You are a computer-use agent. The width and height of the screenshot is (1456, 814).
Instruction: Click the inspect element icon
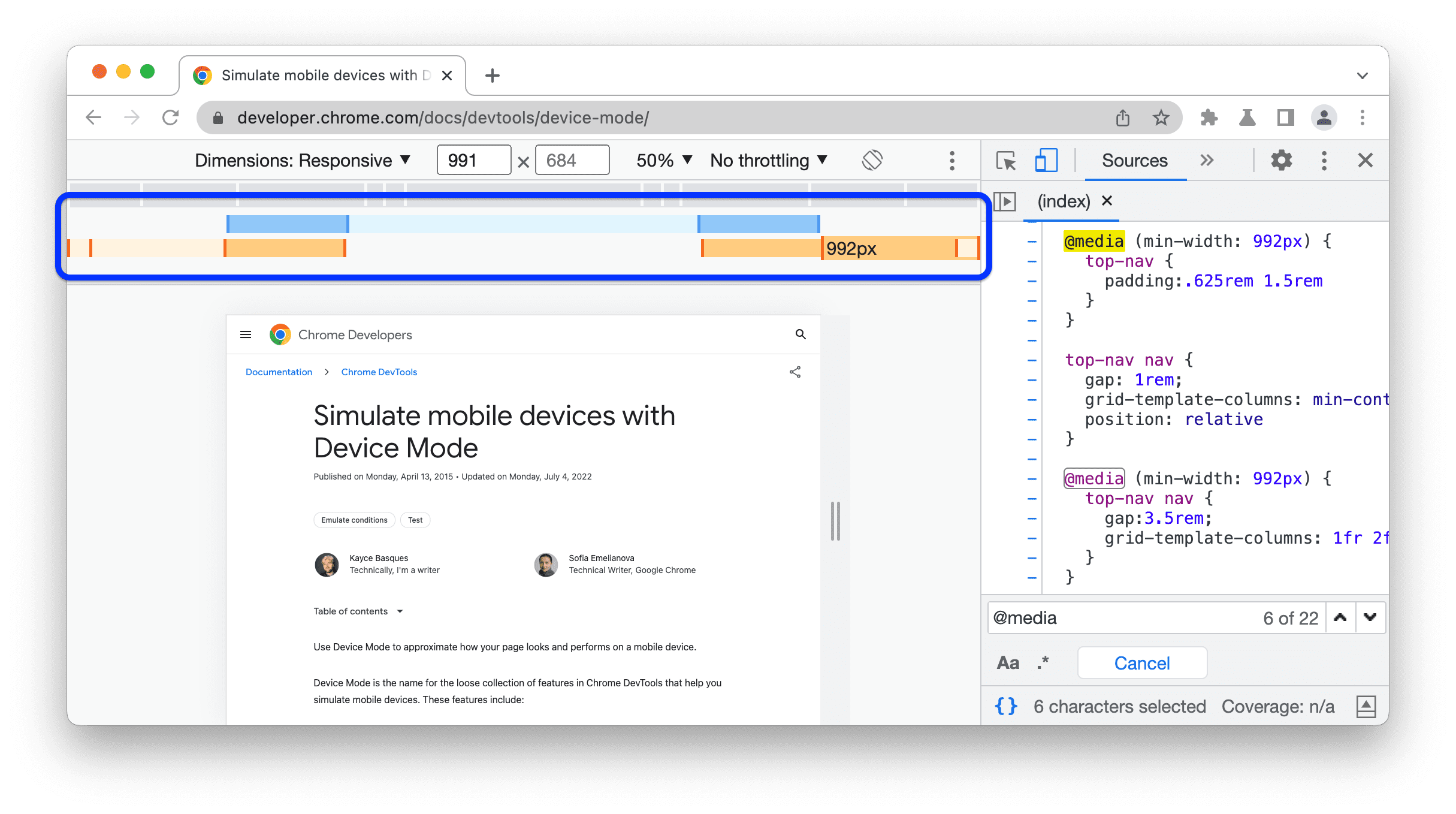point(1005,161)
